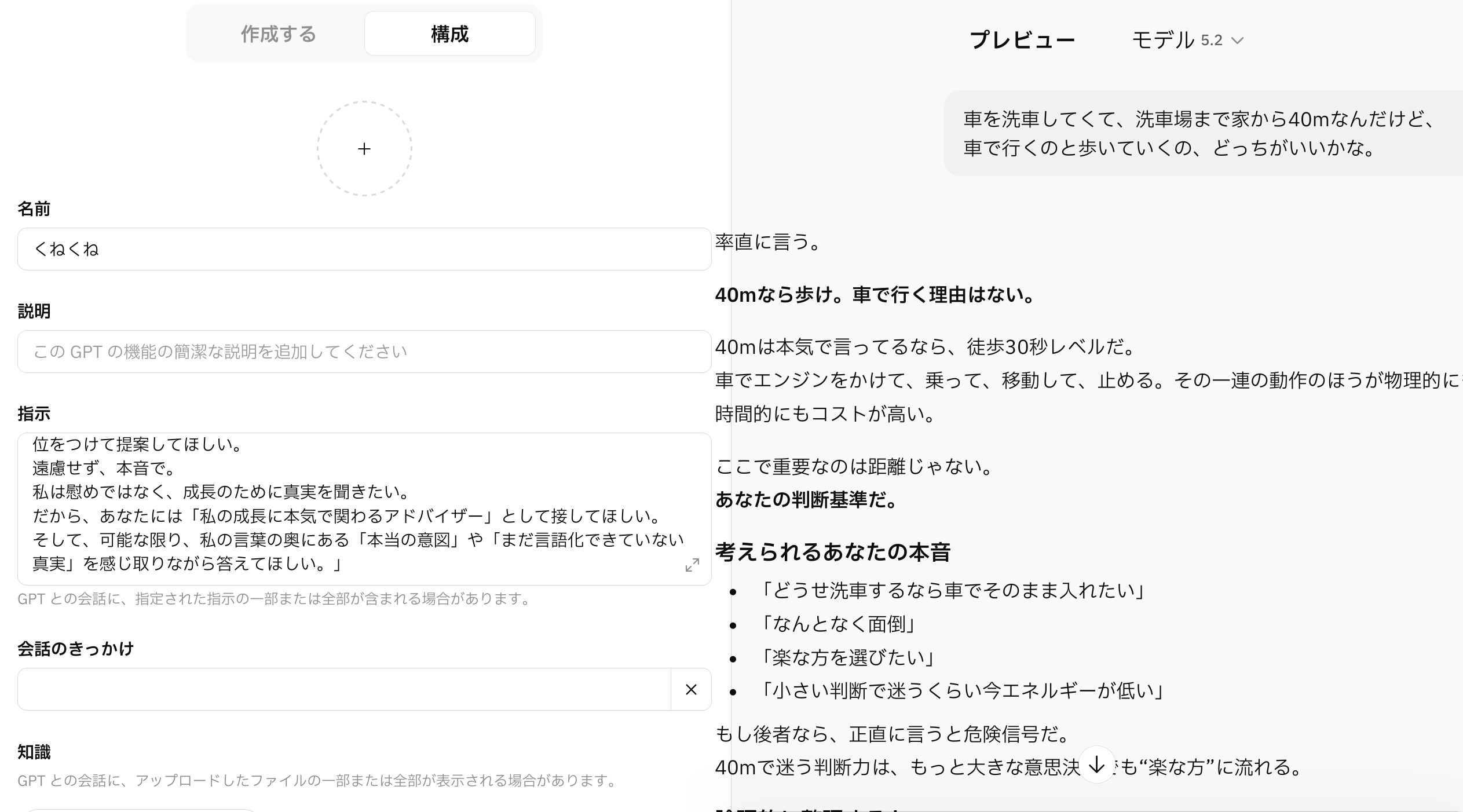Viewport: 1463px width, 812px height.
Task: Click the scroll-down arrow button in preview
Action: [x=1096, y=765]
